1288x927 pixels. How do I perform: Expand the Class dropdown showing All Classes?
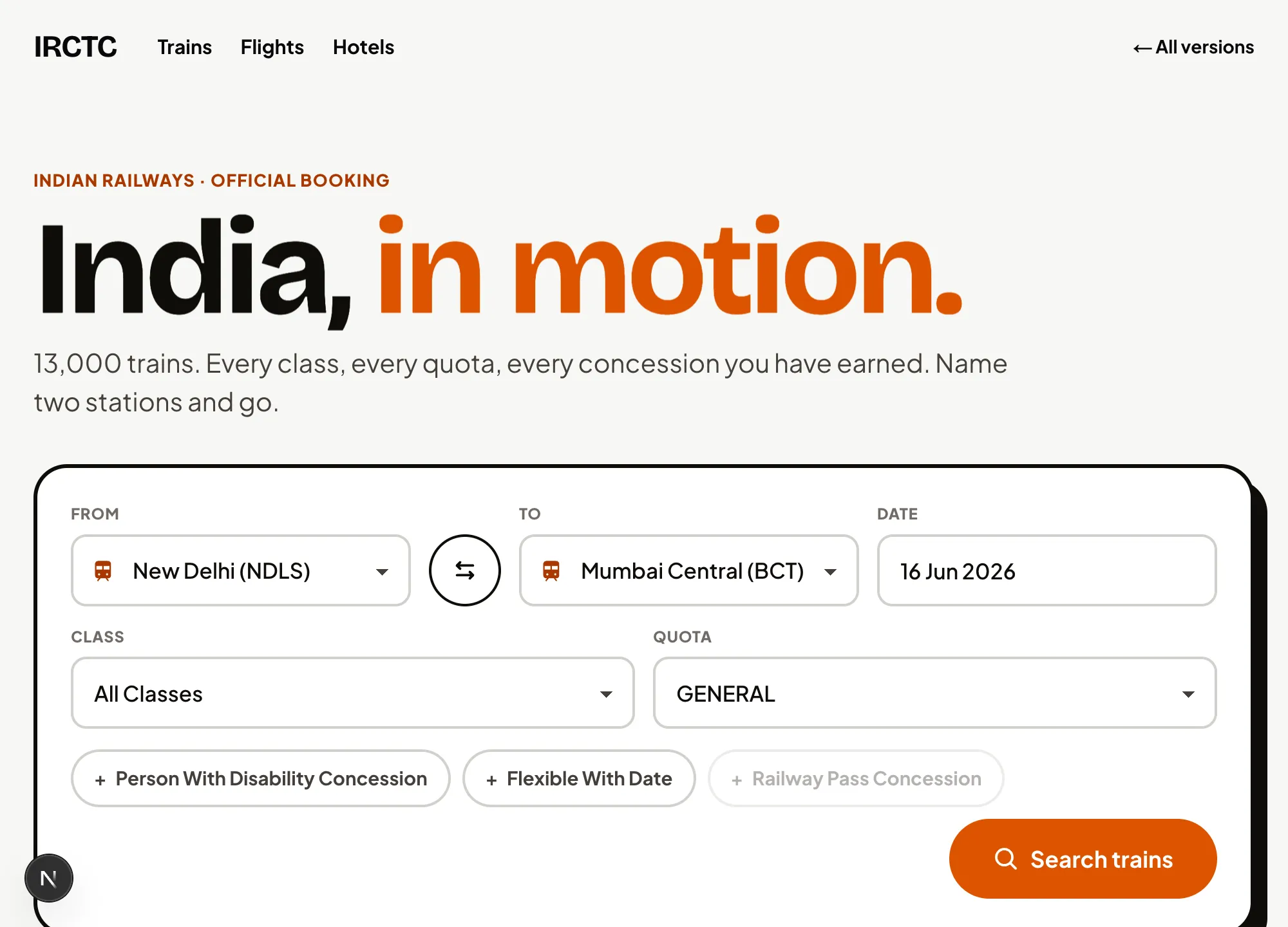(x=353, y=693)
